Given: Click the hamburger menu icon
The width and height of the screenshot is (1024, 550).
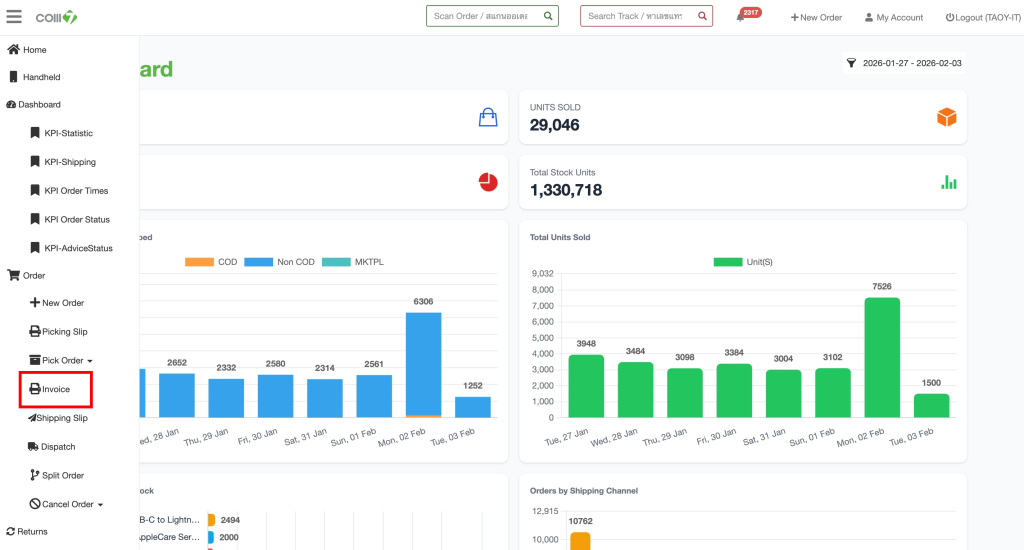Looking at the screenshot, I should click(14, 17).
